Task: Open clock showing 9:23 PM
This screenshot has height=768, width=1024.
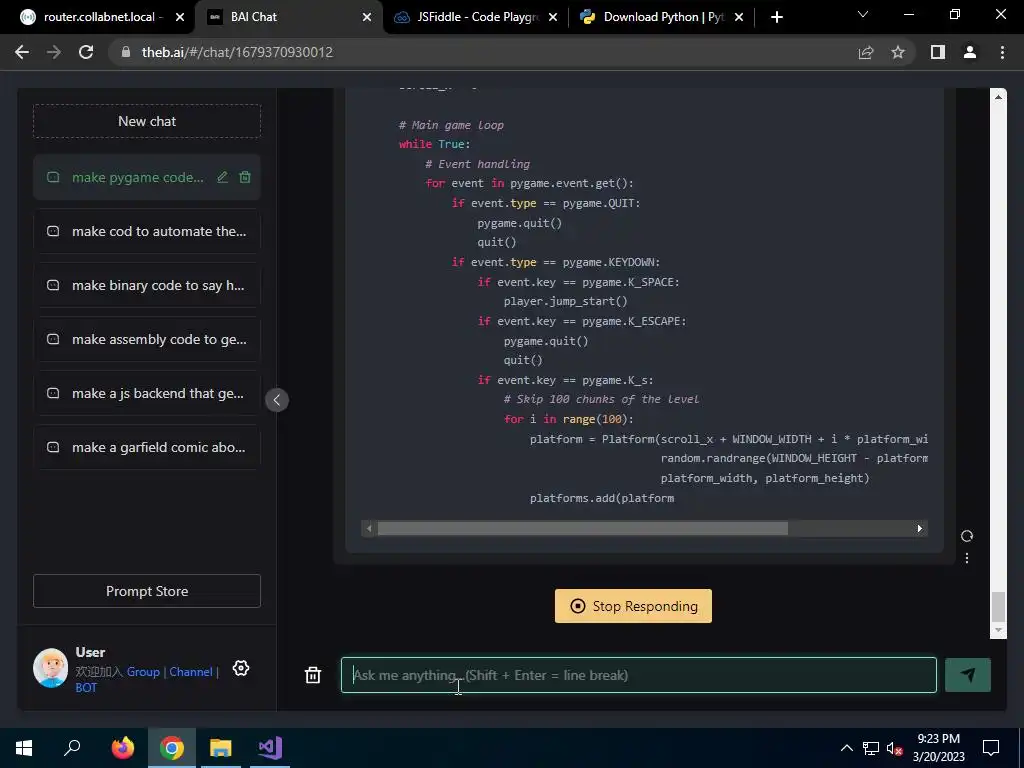Action: tap(938, 748)
